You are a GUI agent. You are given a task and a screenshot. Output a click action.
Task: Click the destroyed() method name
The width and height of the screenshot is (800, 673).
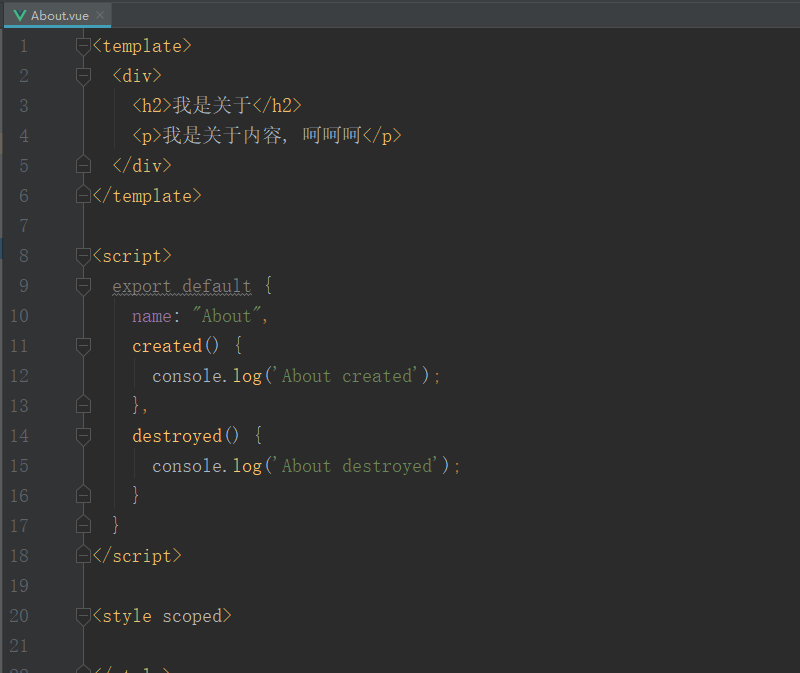[177, 436]
